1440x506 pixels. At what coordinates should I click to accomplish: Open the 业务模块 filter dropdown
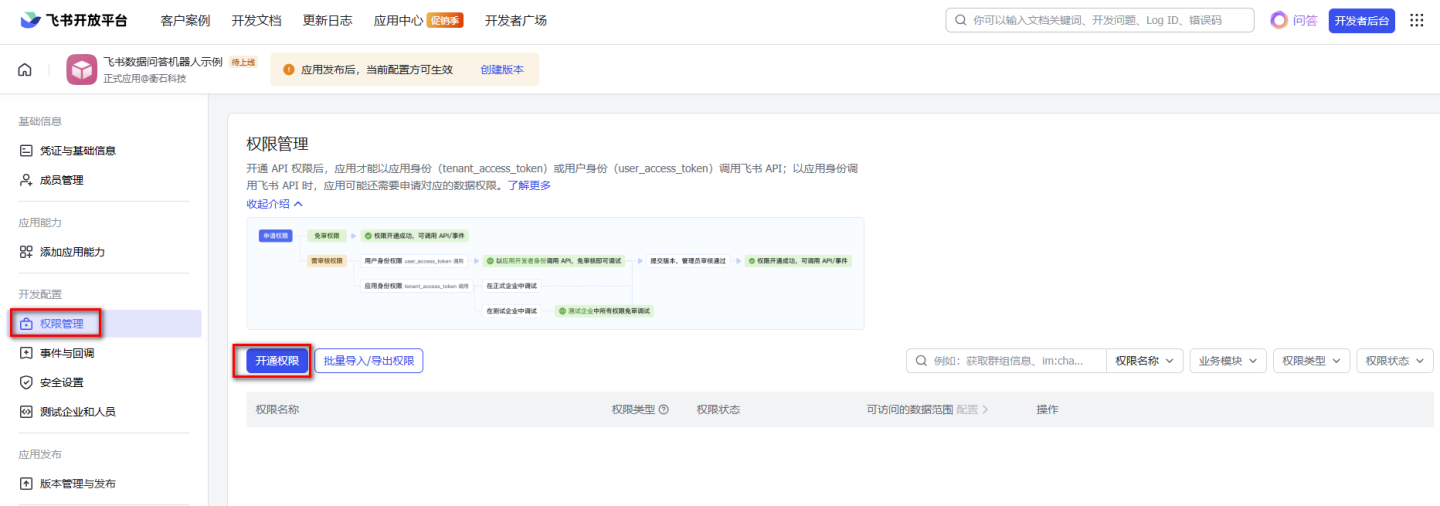(x=1228, y=361)
